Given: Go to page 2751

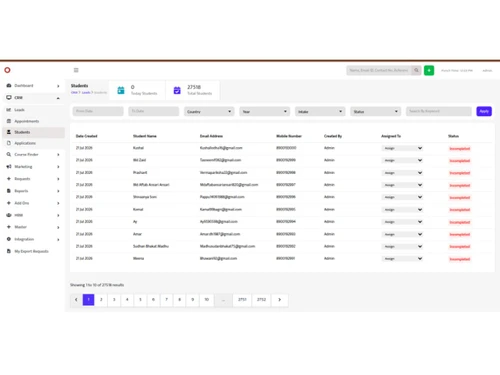Looking at the screenshot, I should 242,300.
